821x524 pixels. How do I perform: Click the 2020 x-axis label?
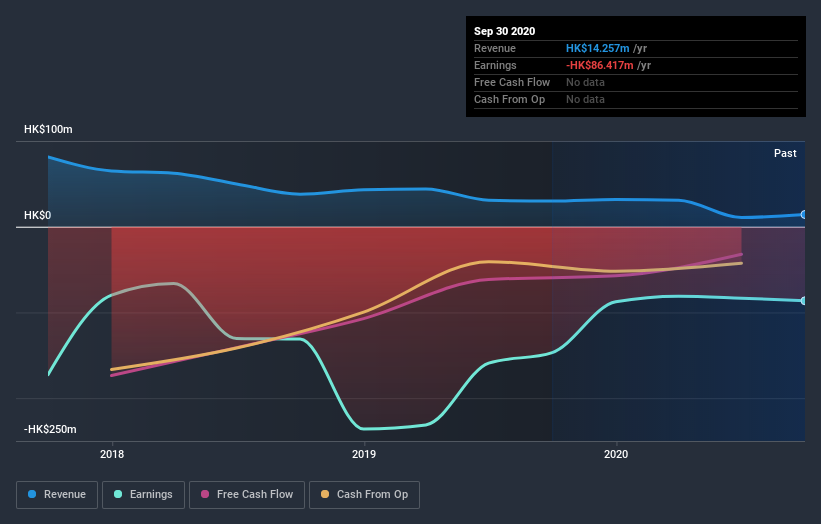[x=616, y=454]
